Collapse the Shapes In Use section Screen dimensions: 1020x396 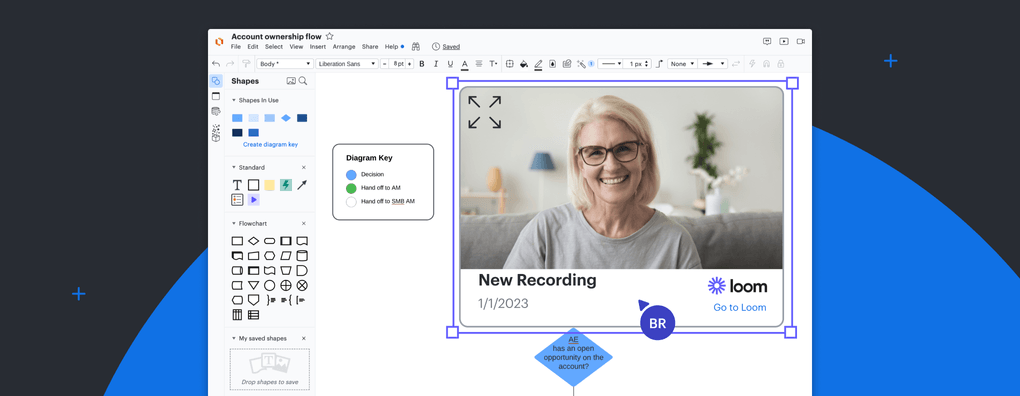234,100
